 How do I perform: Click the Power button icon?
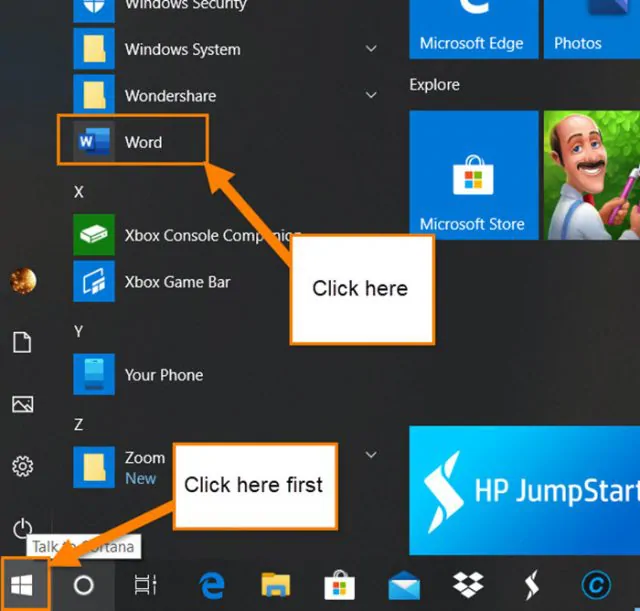(x=22, y=528)
